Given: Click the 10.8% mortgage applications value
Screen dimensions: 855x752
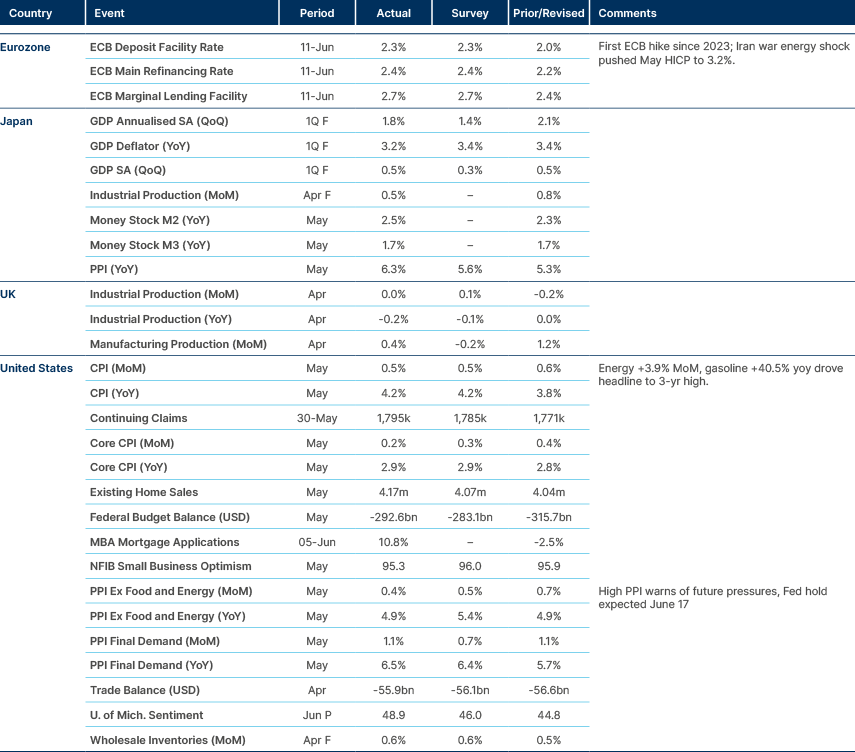Looking at the screenshot, I should pos(393,542).
